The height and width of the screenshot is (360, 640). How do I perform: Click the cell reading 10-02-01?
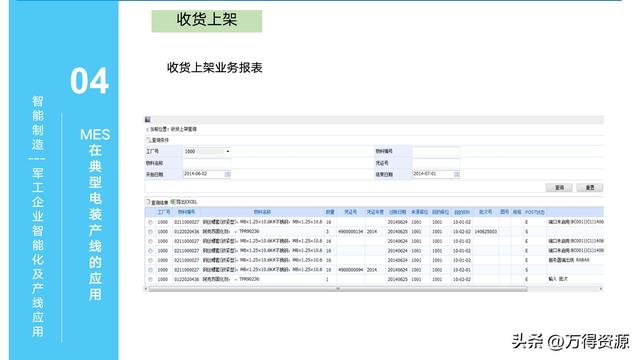pyautogui.click(x=462, y=270)
